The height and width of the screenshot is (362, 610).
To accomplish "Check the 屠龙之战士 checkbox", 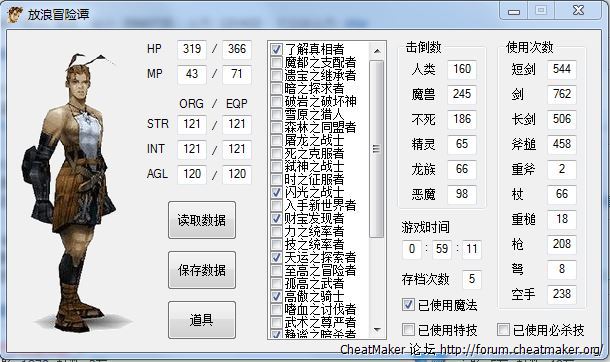I will pyautogui.click(x=276, y=140).
